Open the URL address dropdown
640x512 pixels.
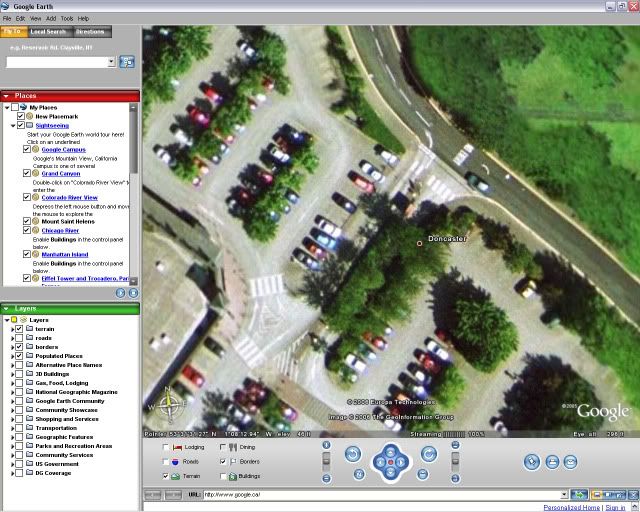click(564, 495)
